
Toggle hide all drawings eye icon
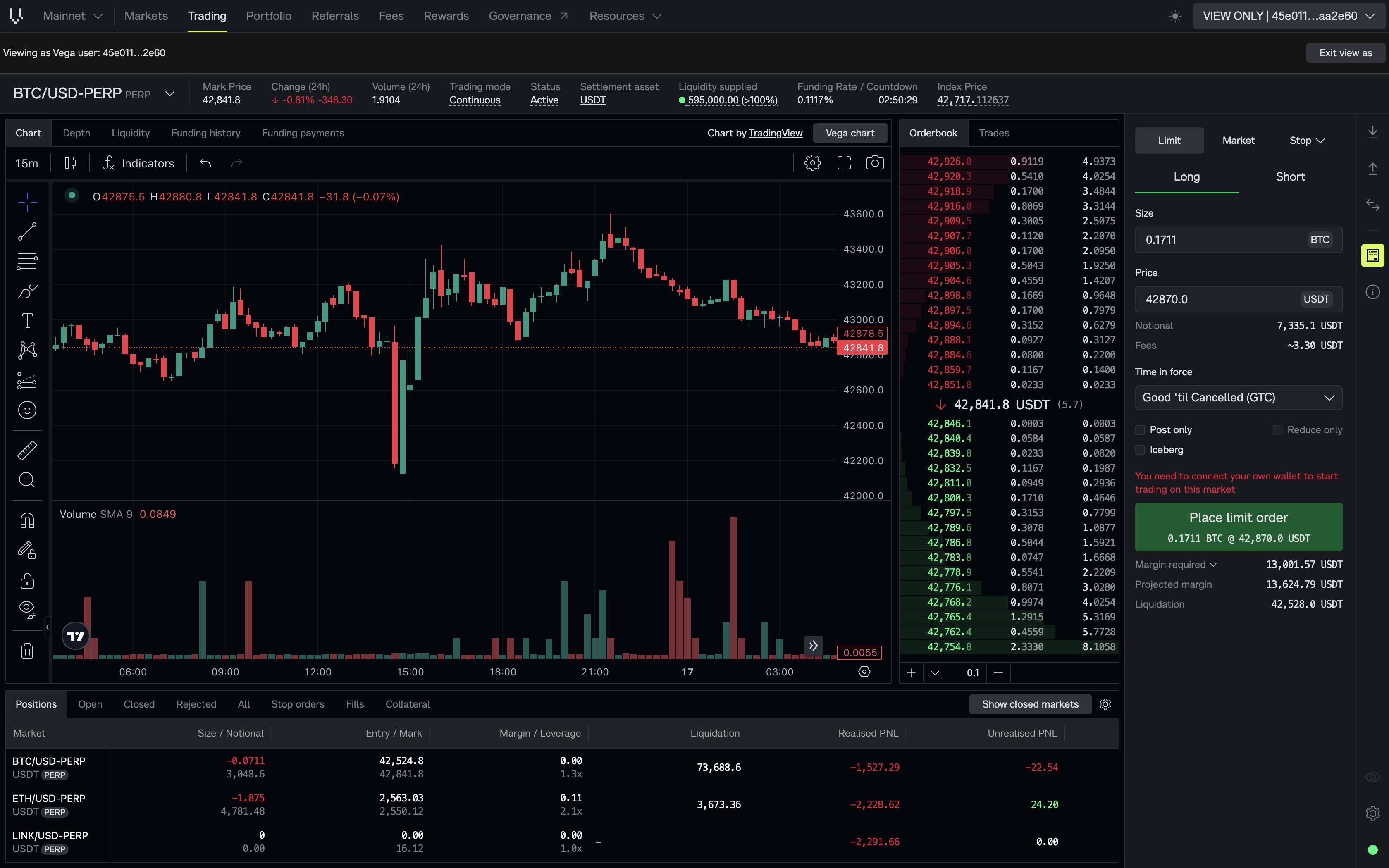tap(27, 608)
